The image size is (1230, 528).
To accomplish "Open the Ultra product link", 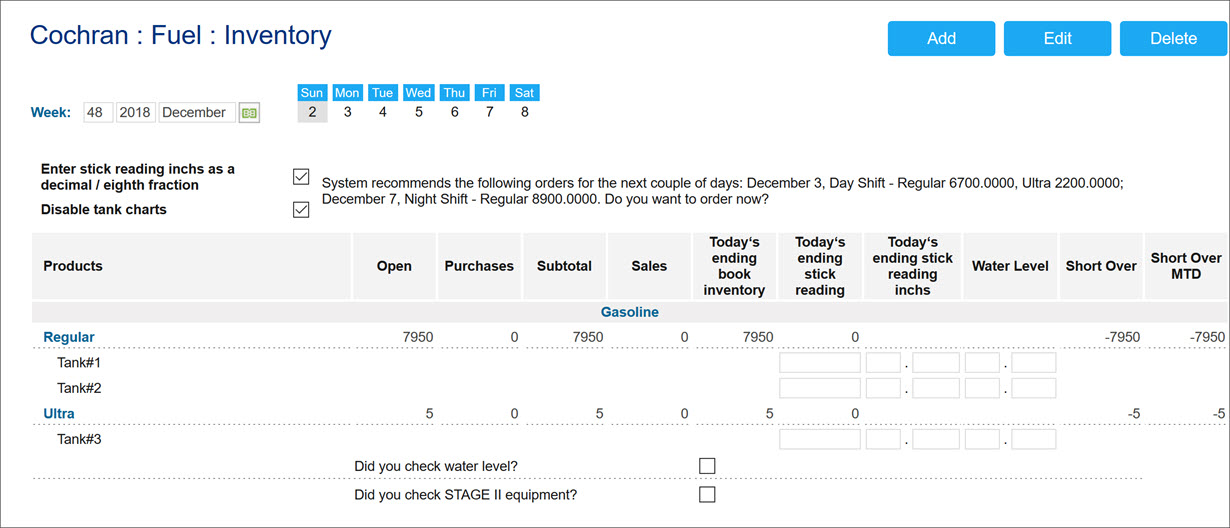I will coord(59,413).
